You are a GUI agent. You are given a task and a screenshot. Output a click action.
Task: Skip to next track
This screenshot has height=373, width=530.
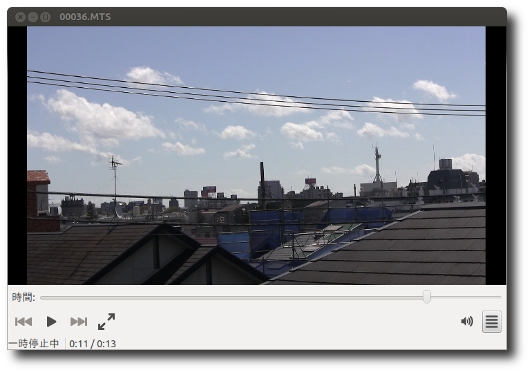pos(79,321)
